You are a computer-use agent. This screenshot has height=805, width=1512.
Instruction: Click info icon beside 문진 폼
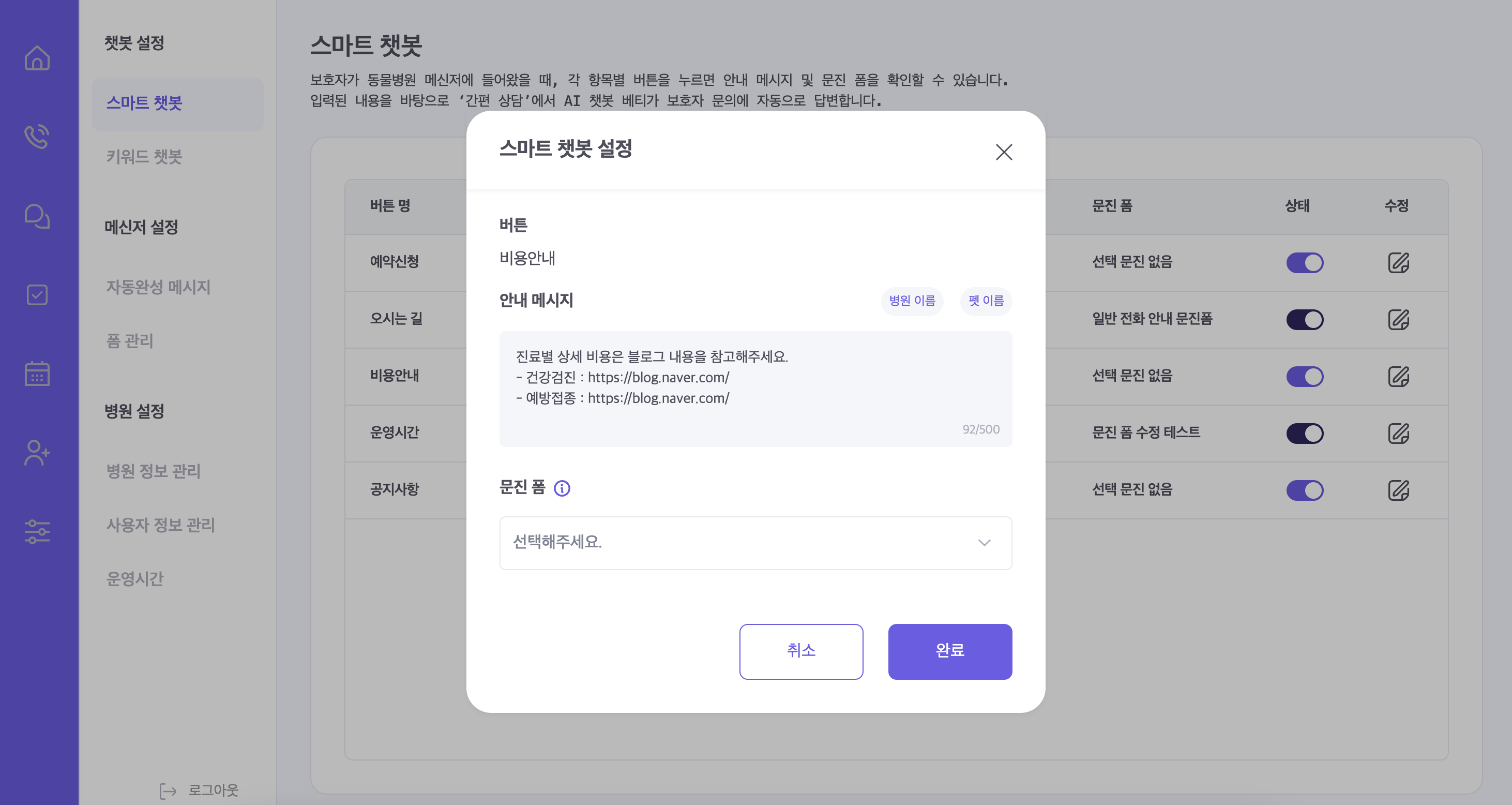(x=562, y=488)
